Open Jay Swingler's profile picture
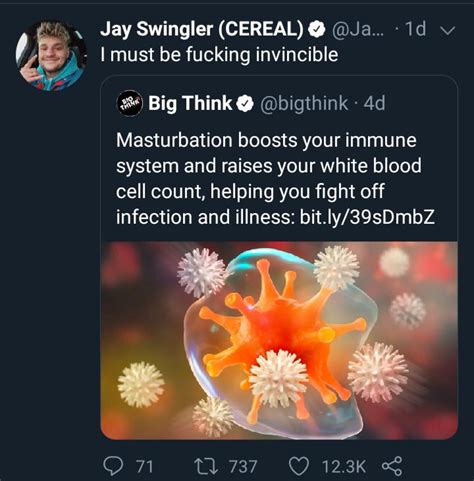This screenshot has width=474, height=481. (51, 56)
